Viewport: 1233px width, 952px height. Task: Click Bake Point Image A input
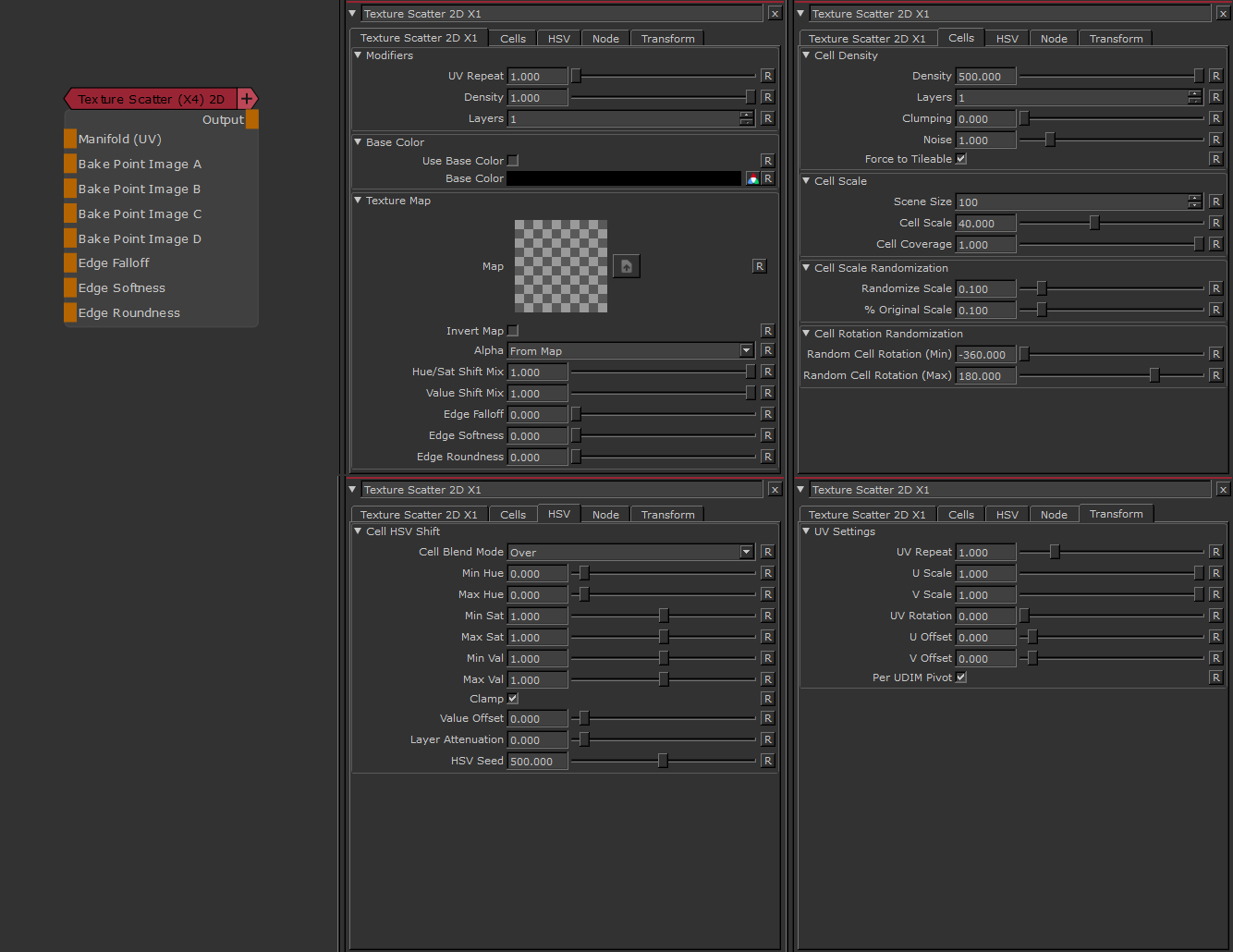click(70, 164)
